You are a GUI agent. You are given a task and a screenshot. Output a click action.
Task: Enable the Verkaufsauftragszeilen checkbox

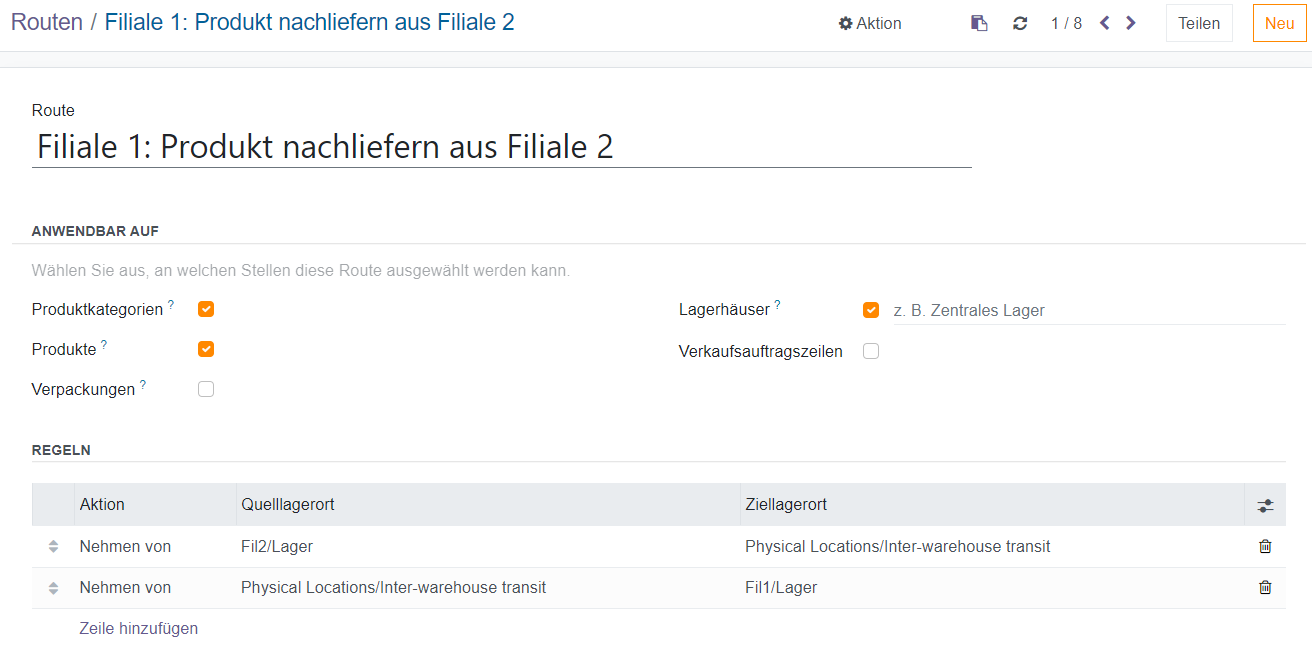[871, 351]
